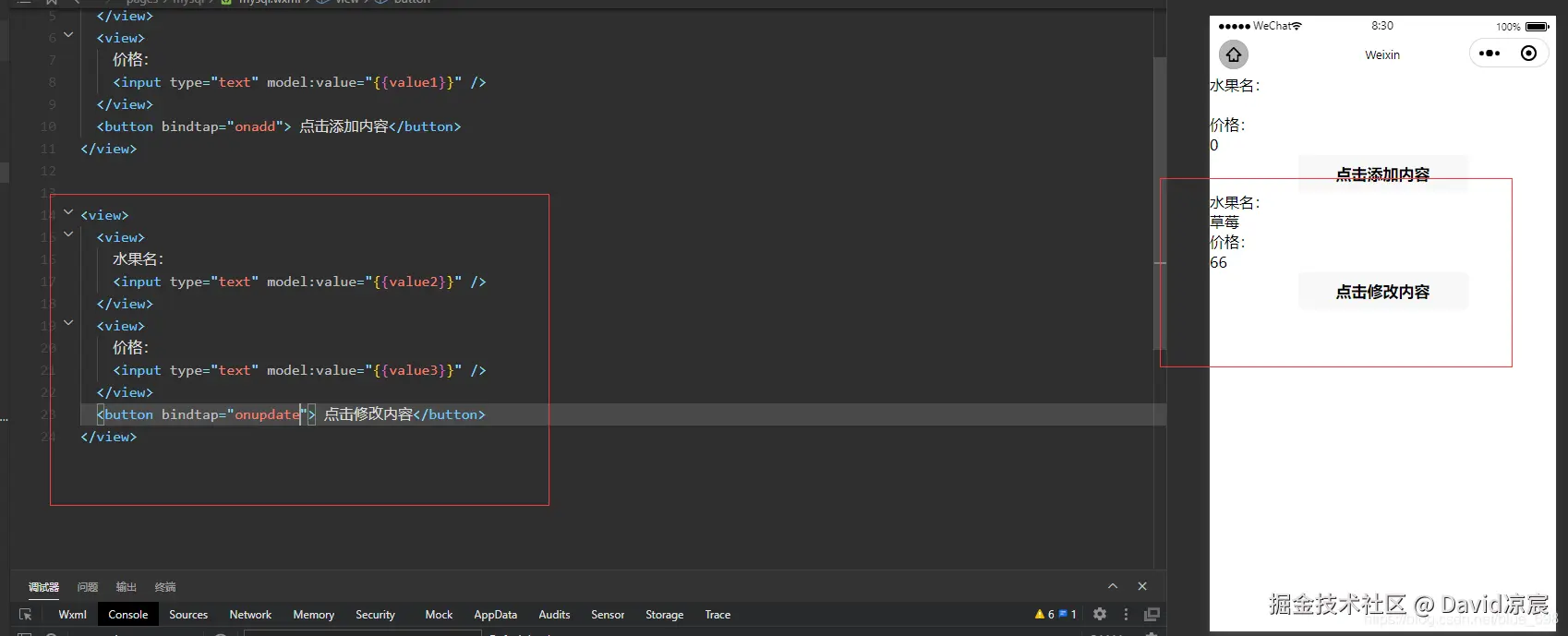This screenshot has height=636, width=1568.
Task: Tap the 点击修改内容 button in simulator
Action: (x=1382, y=292)
